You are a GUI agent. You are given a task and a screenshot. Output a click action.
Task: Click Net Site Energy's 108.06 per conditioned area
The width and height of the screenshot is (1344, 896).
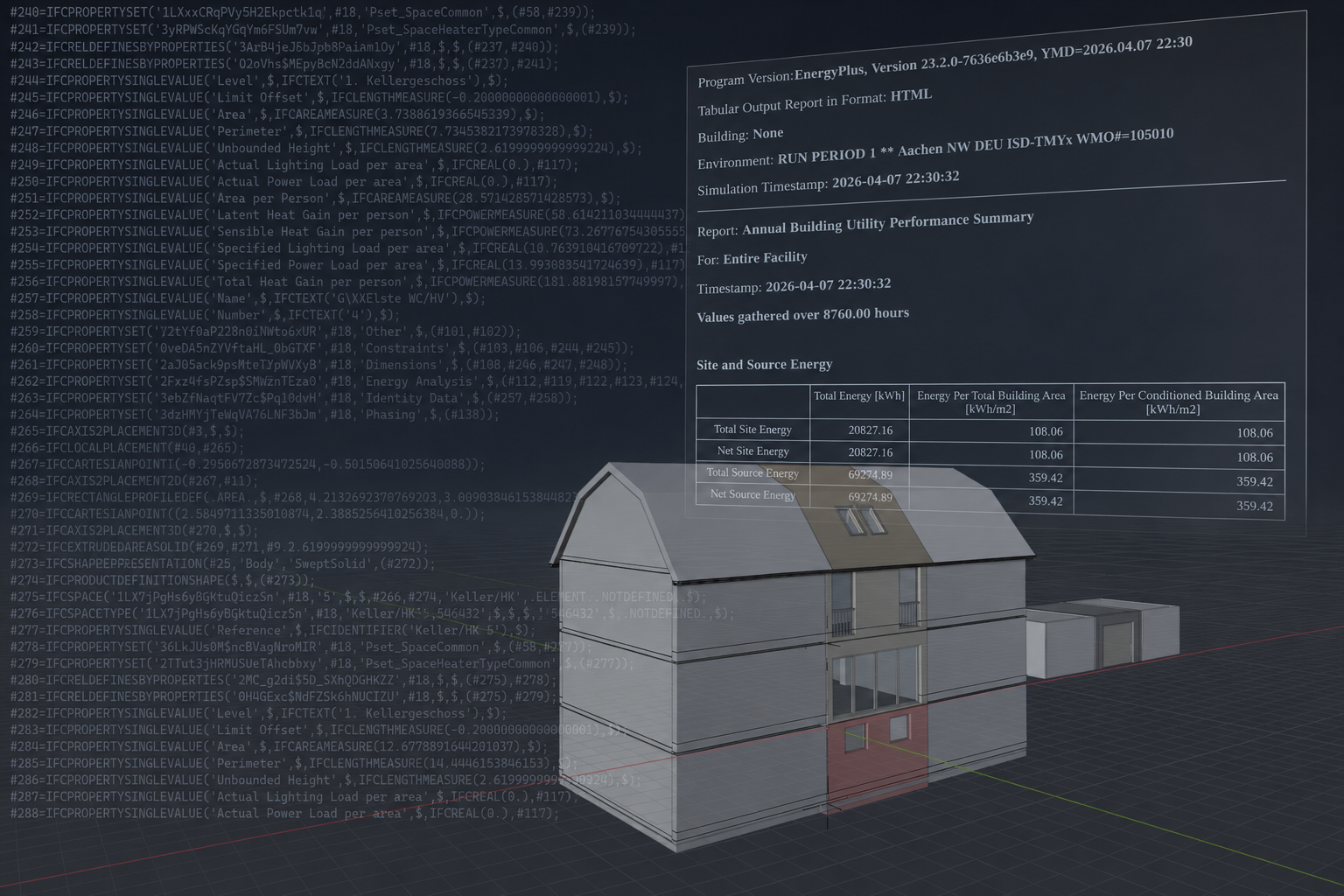(1255, 458)
